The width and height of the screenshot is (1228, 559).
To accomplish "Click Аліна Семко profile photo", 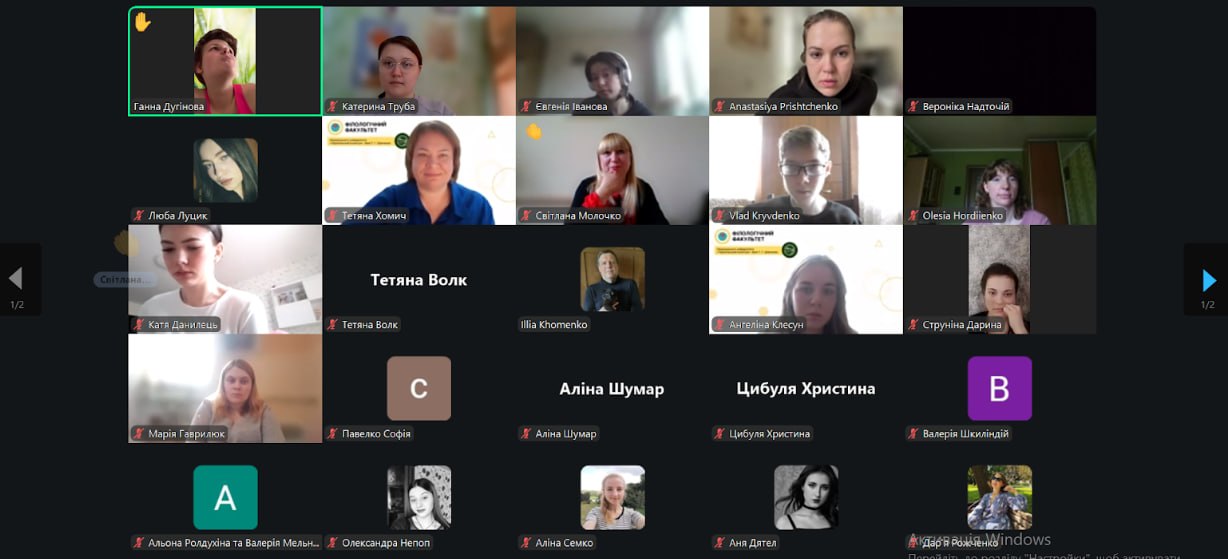I will tap(613, 497).
